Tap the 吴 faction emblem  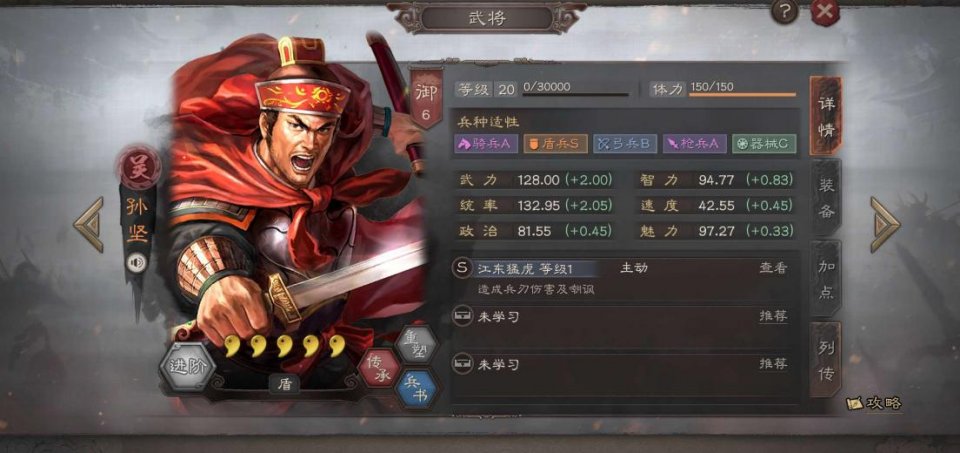click(139, 167)
